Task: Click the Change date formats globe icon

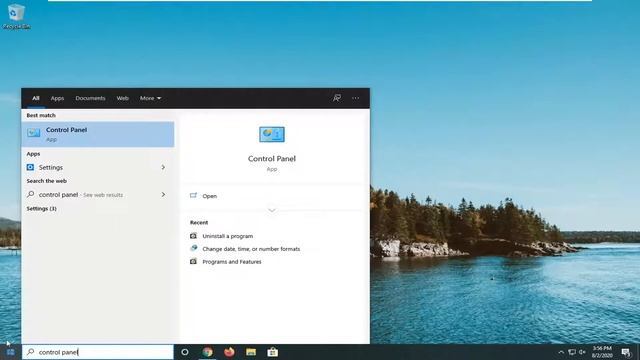Action: pyautogui.click(x=193, y=248)
